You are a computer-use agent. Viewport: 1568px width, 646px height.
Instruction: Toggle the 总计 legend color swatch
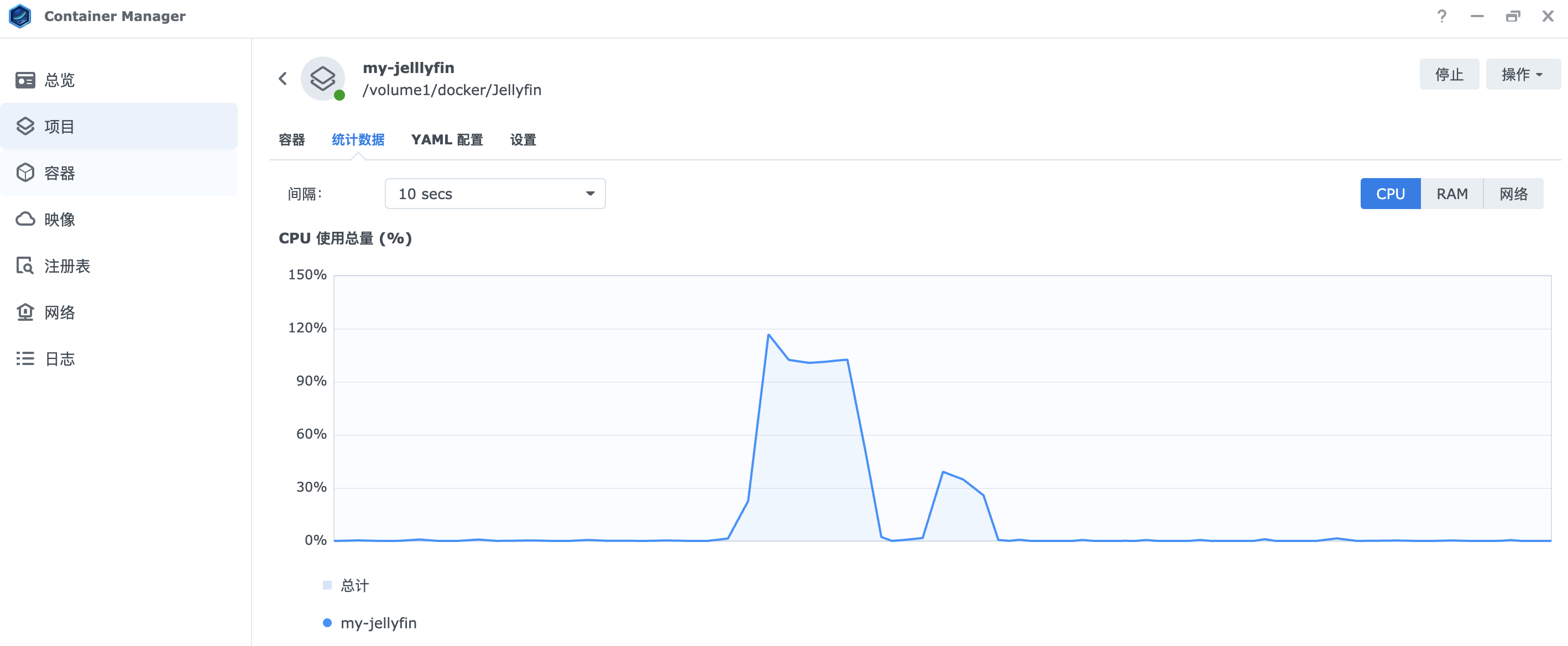click(327, 585)
